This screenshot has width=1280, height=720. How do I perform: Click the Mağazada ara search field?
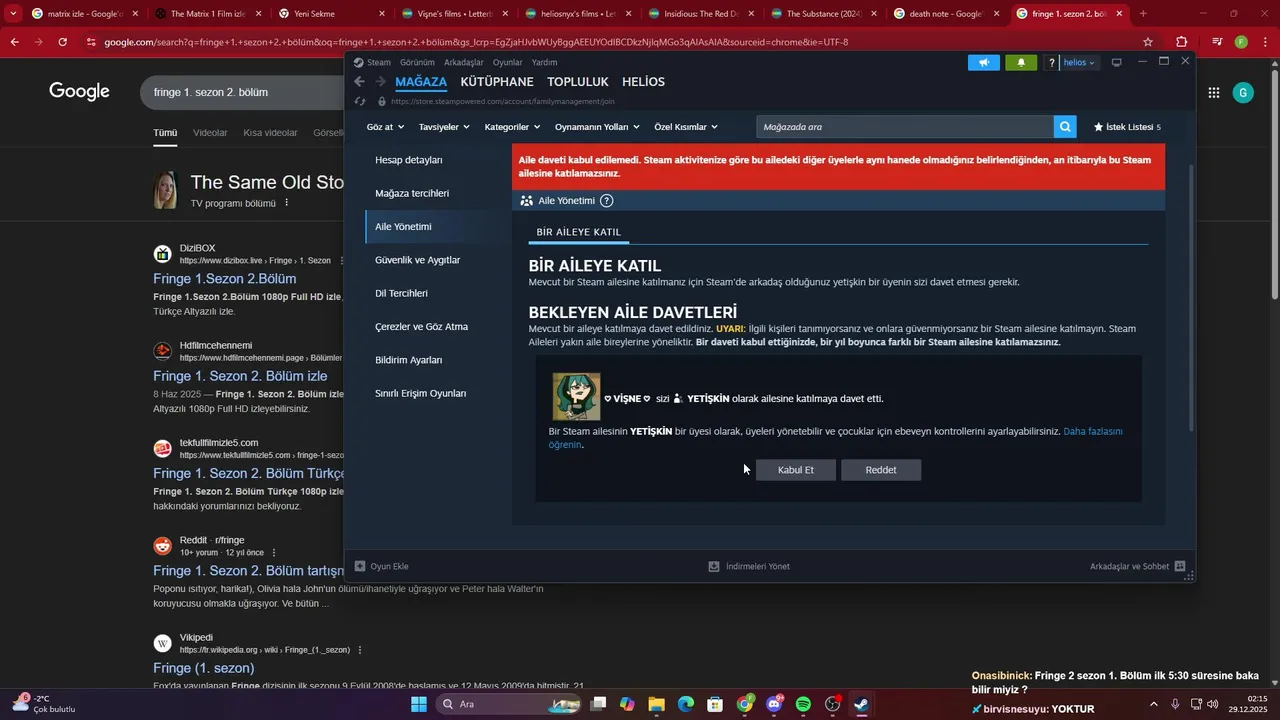click(x=905, y=127)
